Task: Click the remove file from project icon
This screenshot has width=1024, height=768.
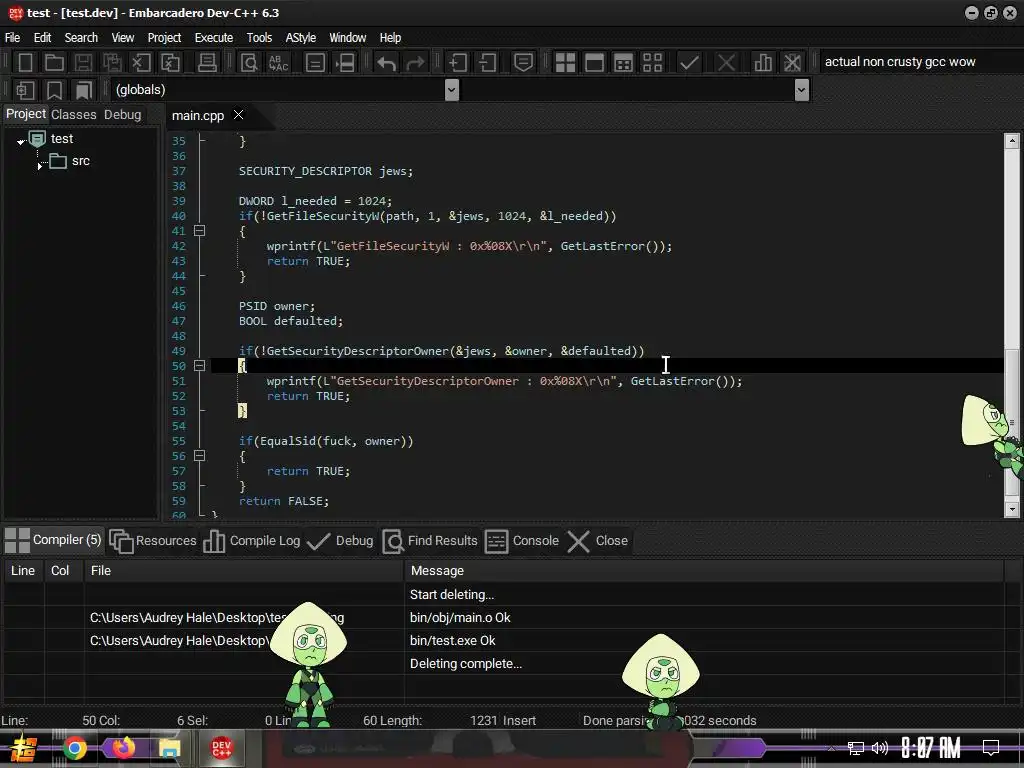Action: [487, 63]
